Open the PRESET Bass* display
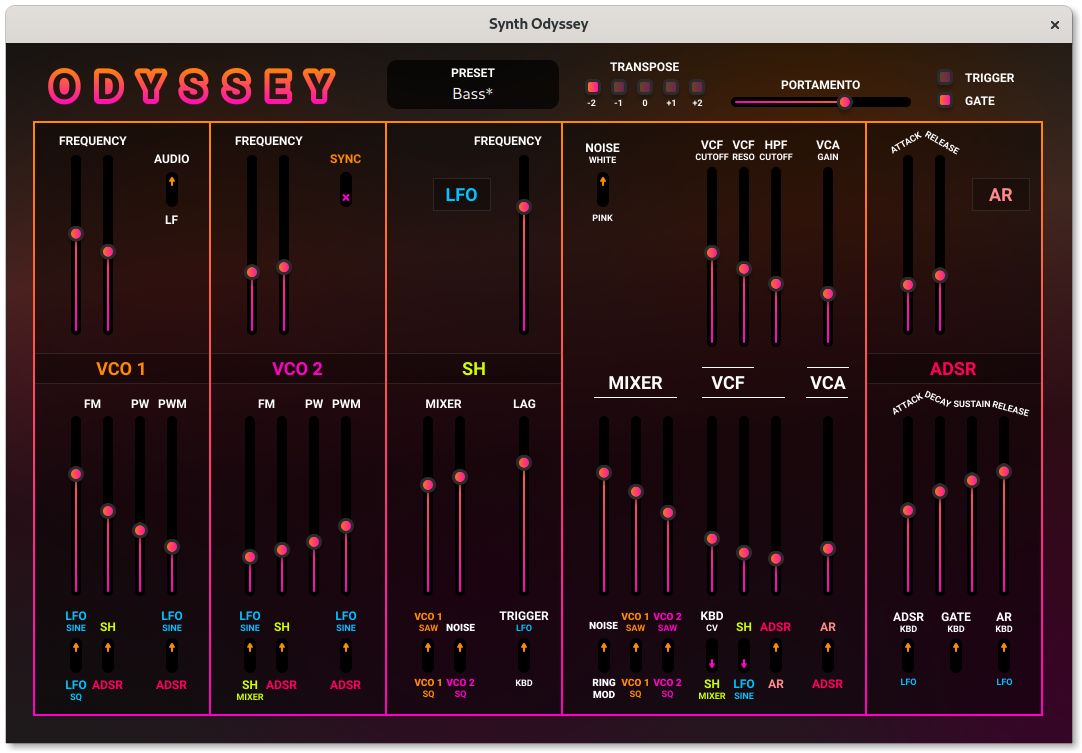Screen dimensions: 1082x753 click(x=473, y=84)
